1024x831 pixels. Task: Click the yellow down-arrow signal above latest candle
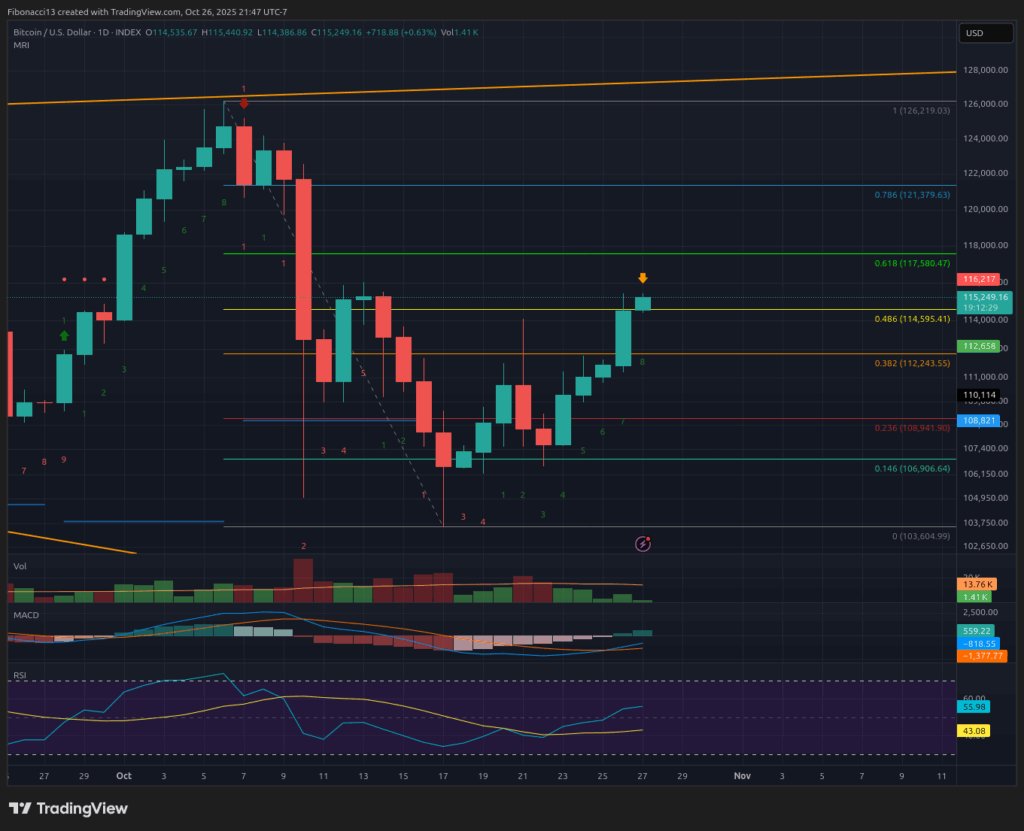(643, 278)
